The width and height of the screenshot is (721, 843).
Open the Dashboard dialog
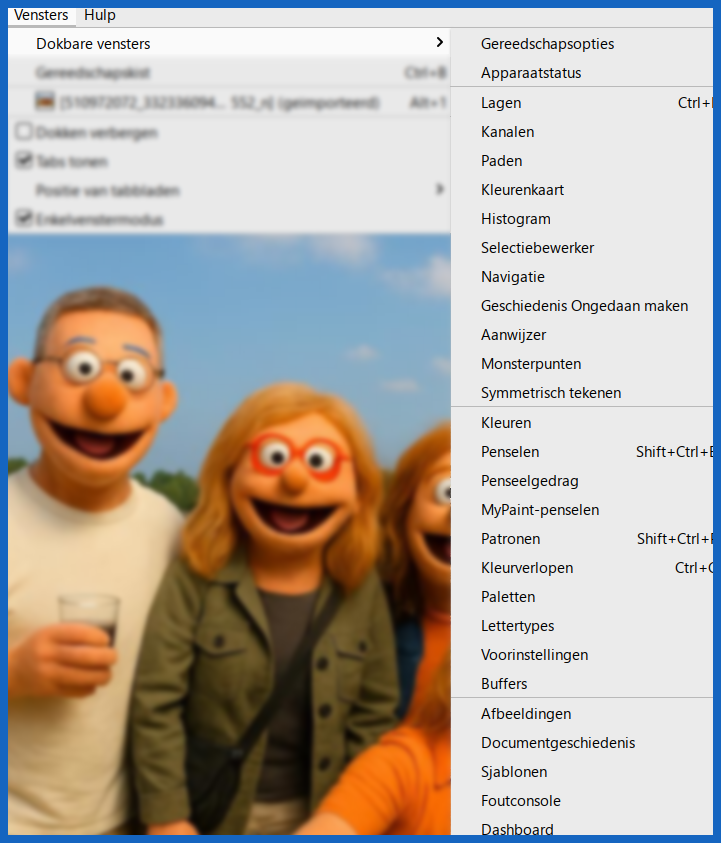tap(582, 827)
